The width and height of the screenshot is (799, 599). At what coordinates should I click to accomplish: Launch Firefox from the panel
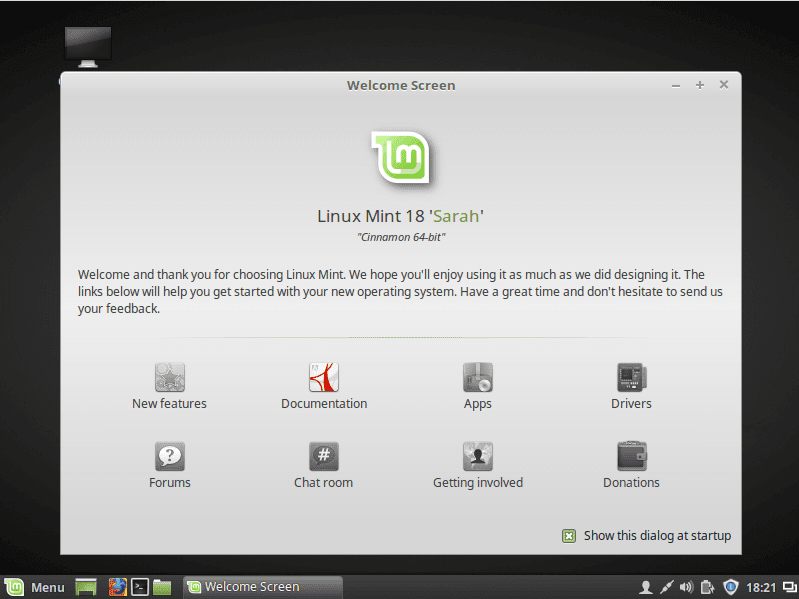[118, 587]
